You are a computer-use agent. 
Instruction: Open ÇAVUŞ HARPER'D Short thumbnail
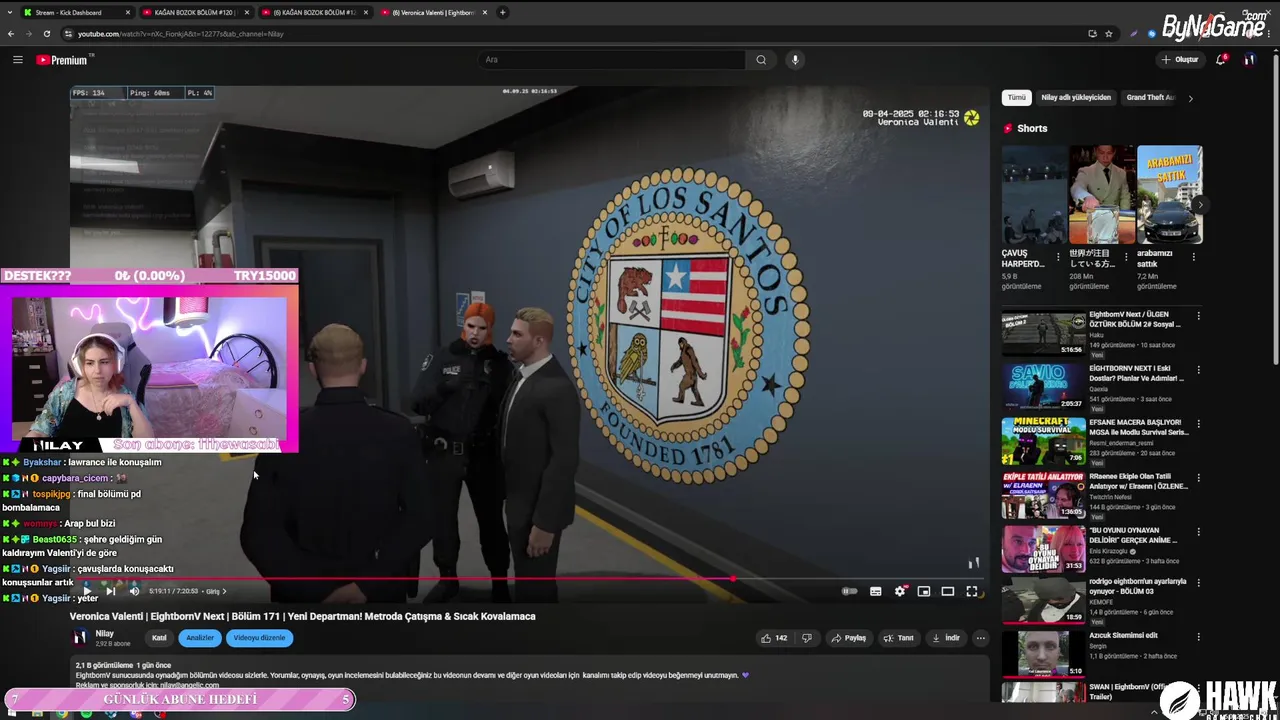tap(1034, 195)
